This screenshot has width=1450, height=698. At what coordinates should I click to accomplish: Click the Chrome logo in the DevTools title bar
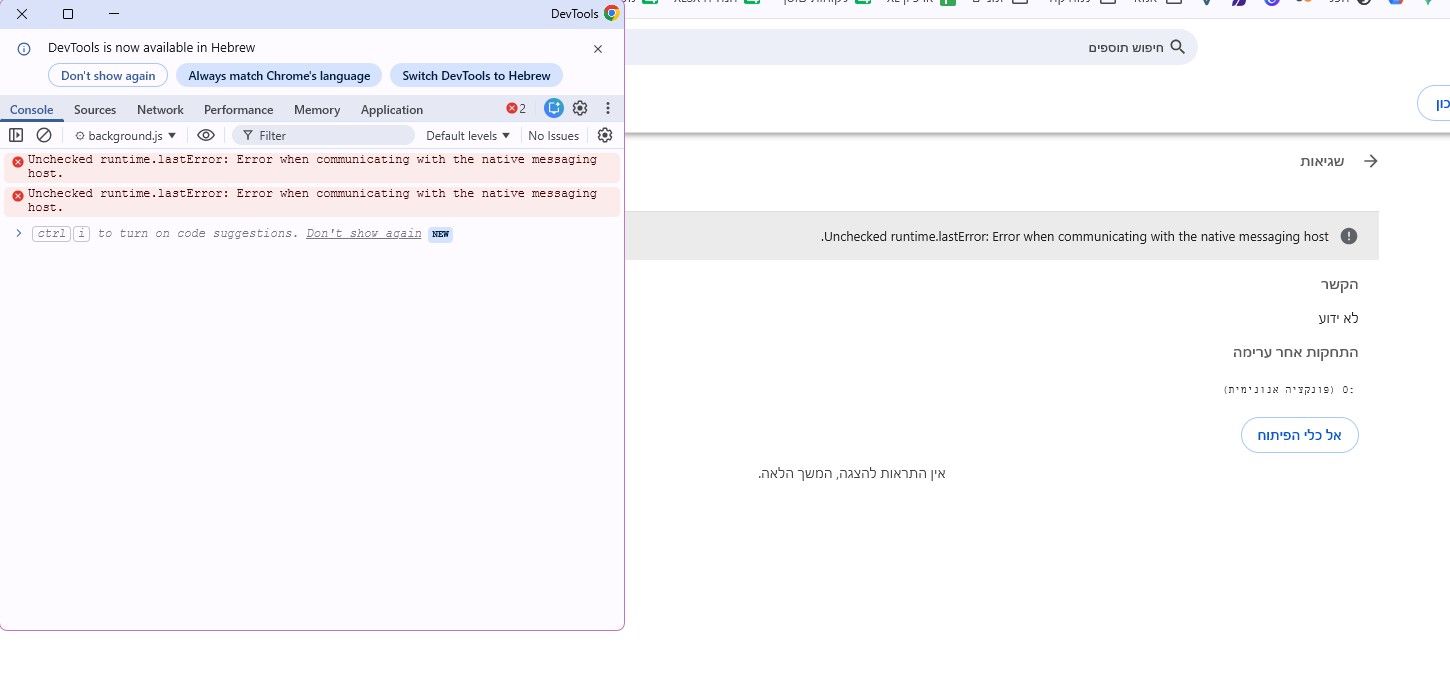pos(611,13)
